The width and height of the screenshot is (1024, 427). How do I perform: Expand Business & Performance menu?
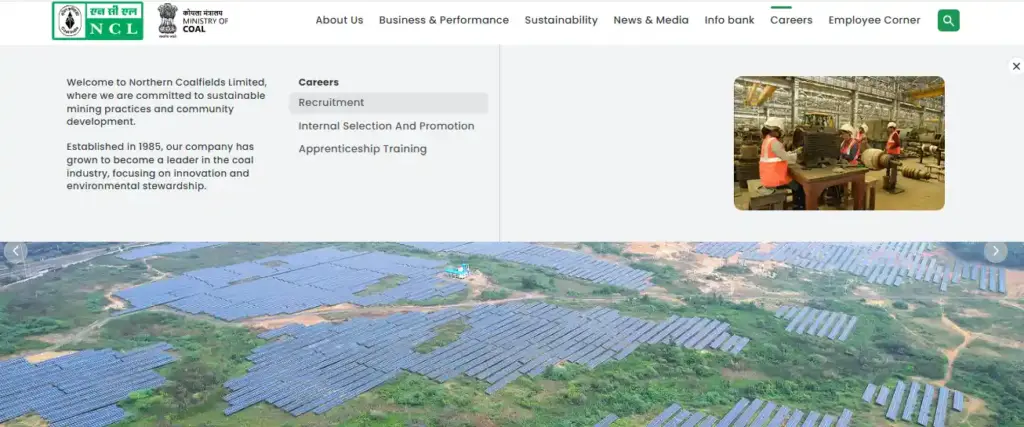click(443, 20)
